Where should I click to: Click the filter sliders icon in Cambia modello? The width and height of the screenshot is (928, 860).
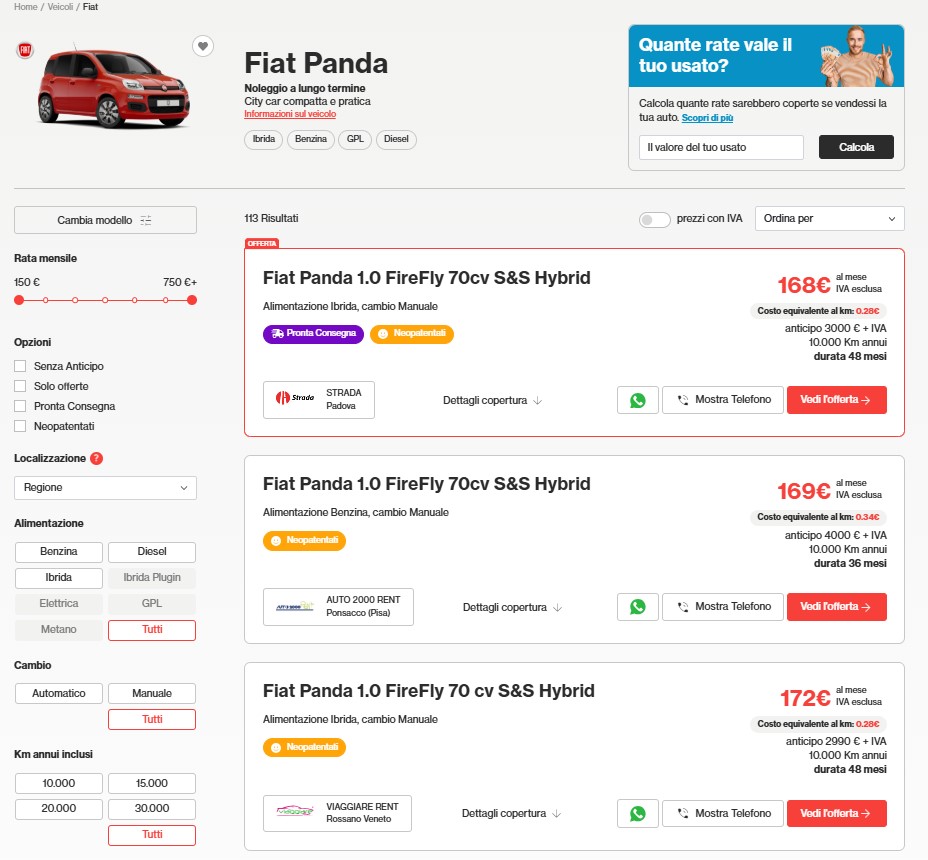pos(146,220)
